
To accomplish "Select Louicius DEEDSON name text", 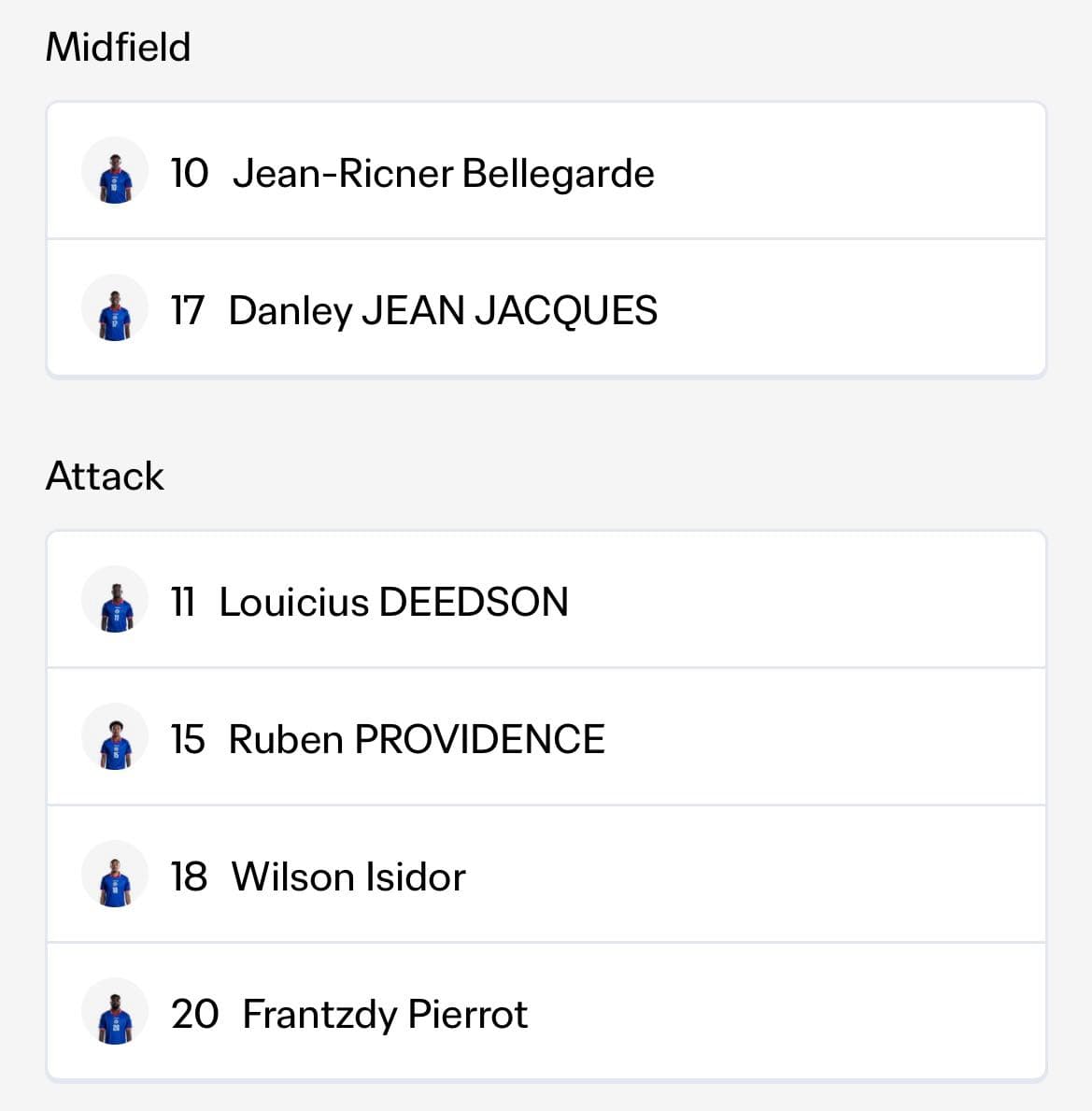I will (394, 603).
